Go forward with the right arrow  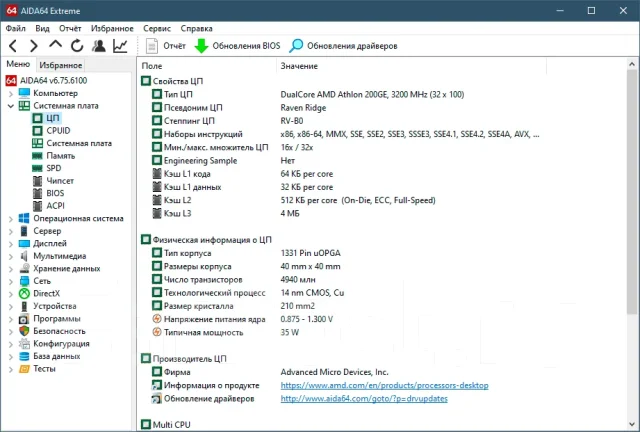coord(34,46)
